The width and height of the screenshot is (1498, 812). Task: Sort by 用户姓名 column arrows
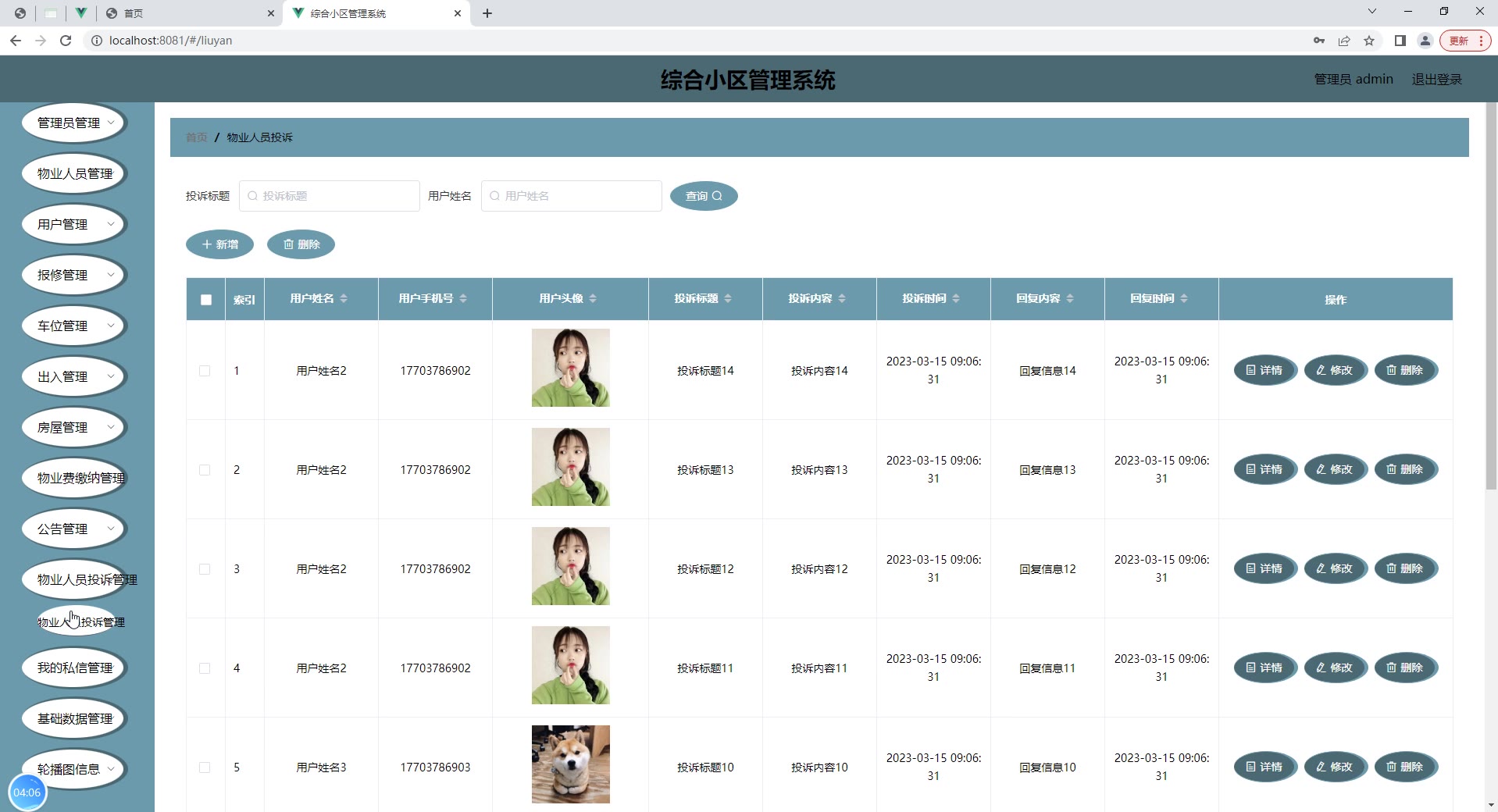click(x=344, y=298)
